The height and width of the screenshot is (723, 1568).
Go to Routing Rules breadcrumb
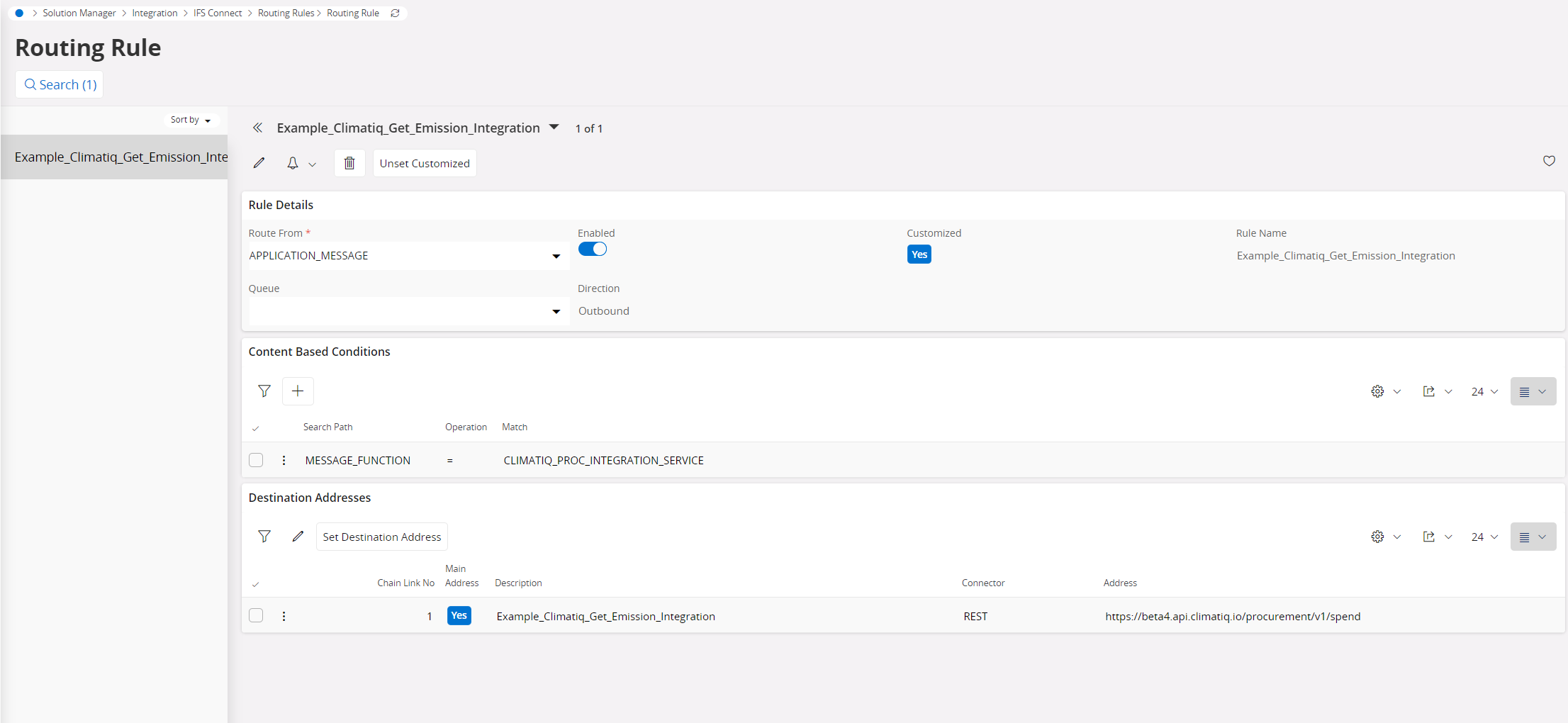286,13
